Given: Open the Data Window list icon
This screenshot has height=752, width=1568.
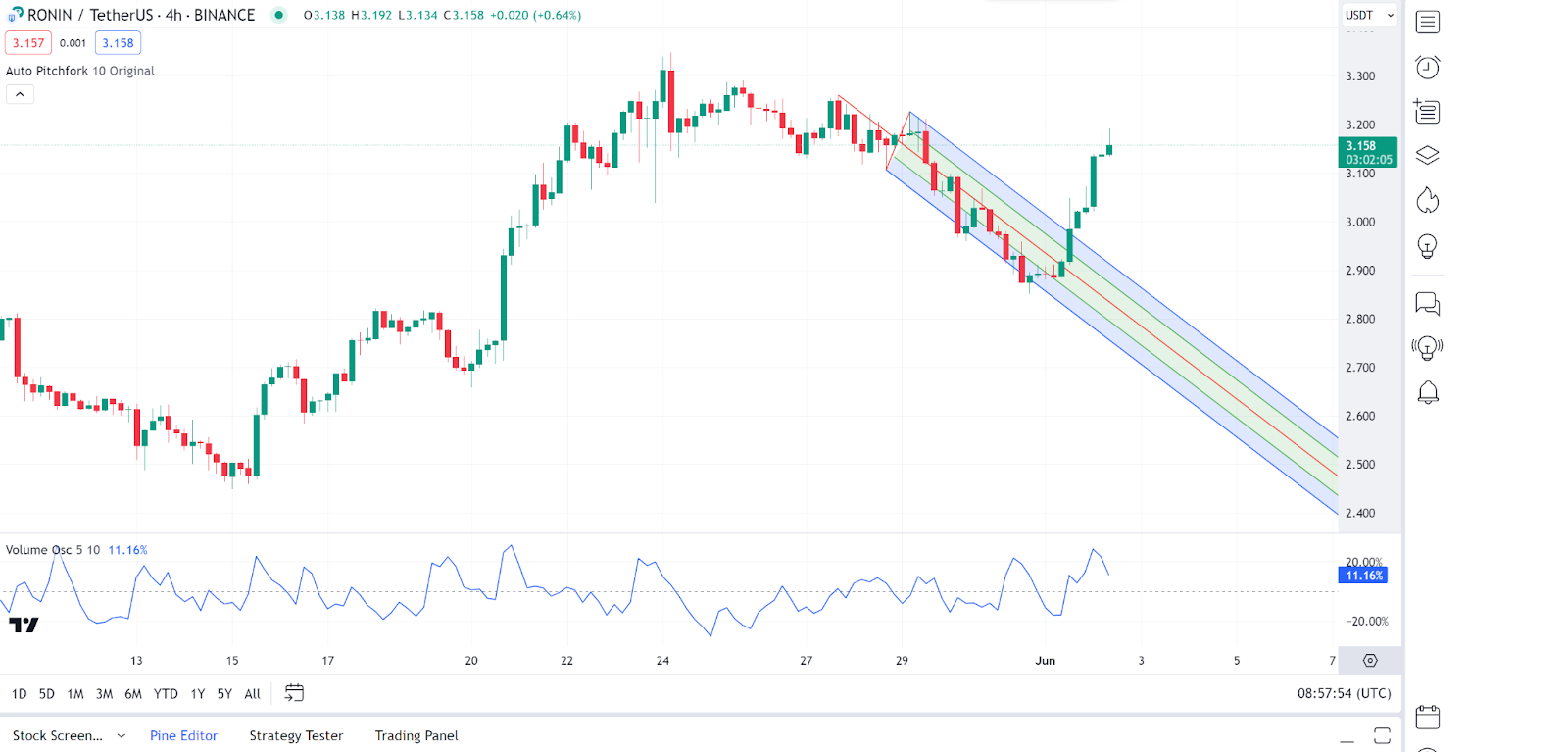Looking at the screenshot, I should coord(1427,112).
